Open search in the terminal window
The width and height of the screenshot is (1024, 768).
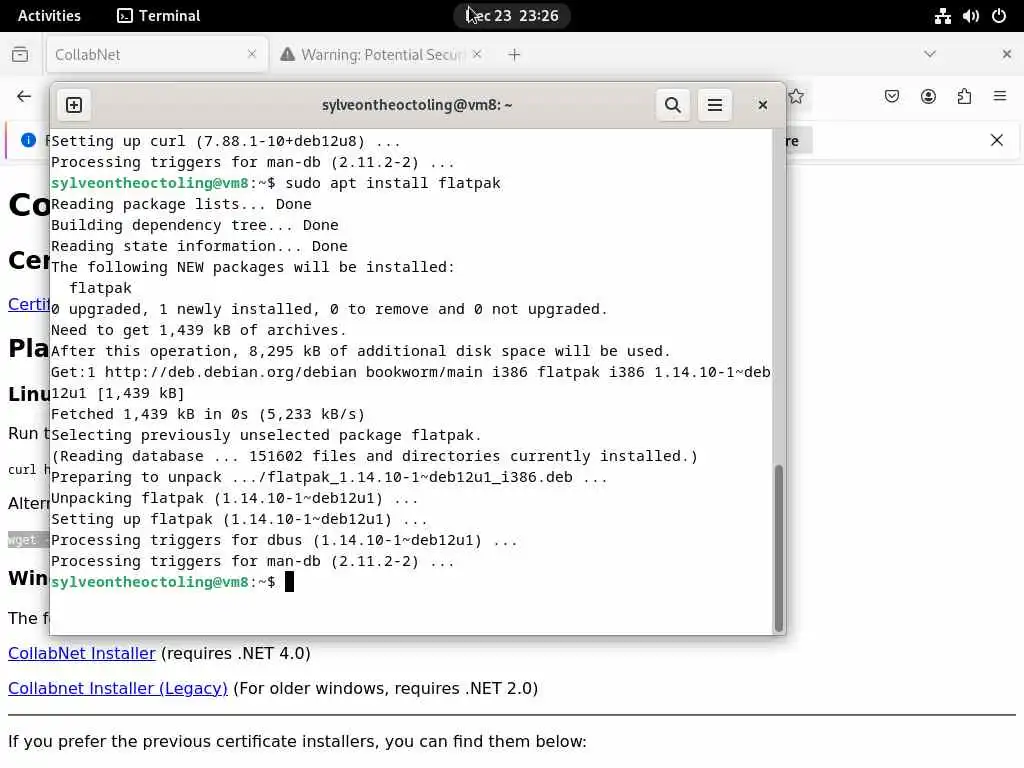click(673, 105)
